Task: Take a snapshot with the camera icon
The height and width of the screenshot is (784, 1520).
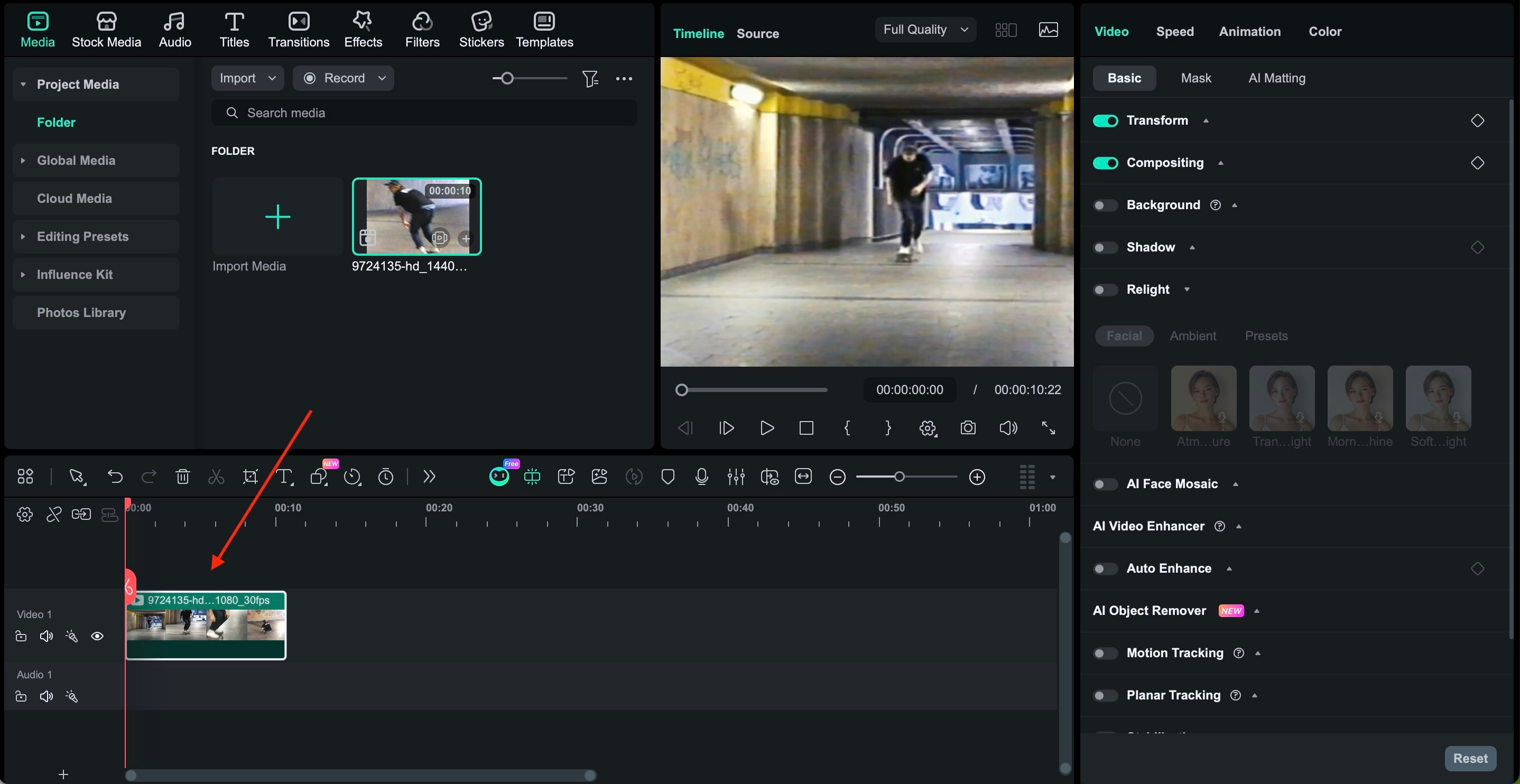Action: click(x=968, y=428)
